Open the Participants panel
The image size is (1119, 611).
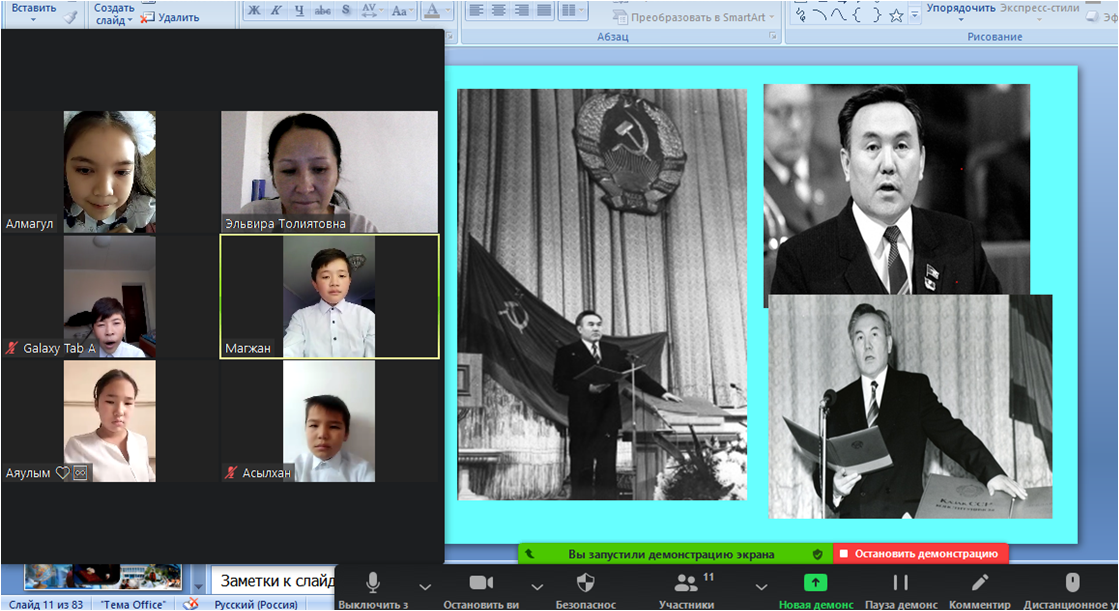[687, 583]
